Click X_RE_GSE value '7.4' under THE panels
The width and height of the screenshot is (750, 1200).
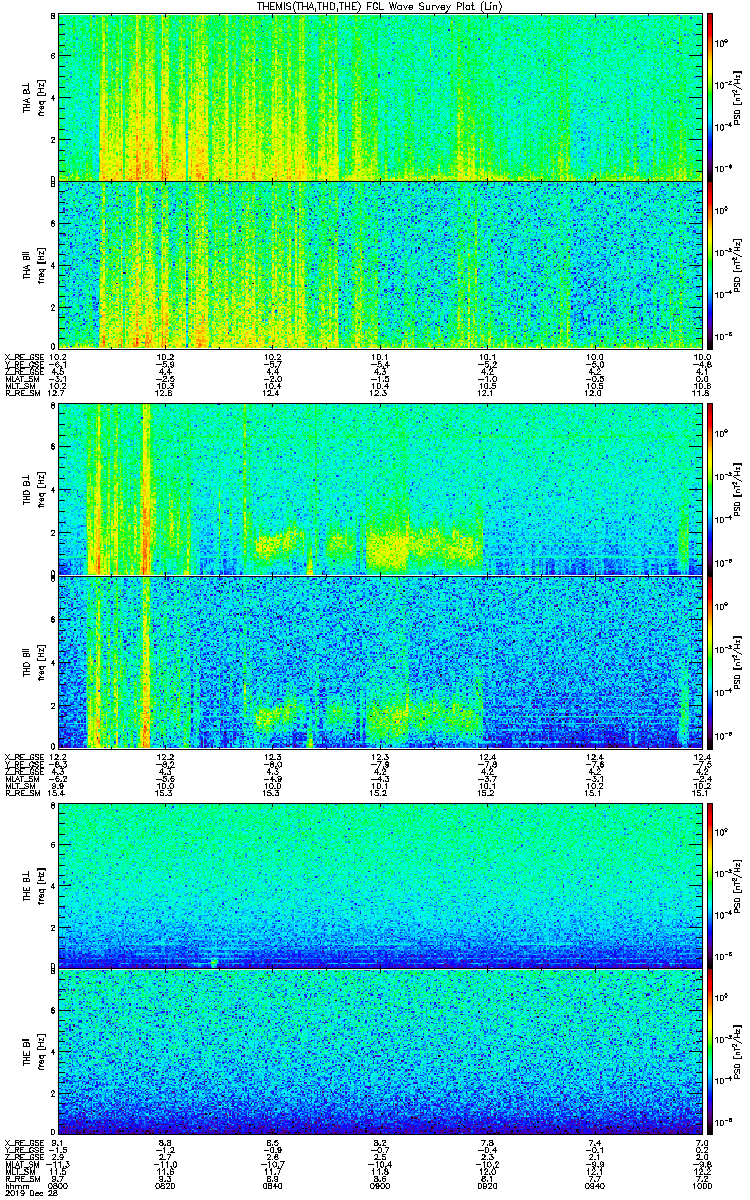point(594,1142)
